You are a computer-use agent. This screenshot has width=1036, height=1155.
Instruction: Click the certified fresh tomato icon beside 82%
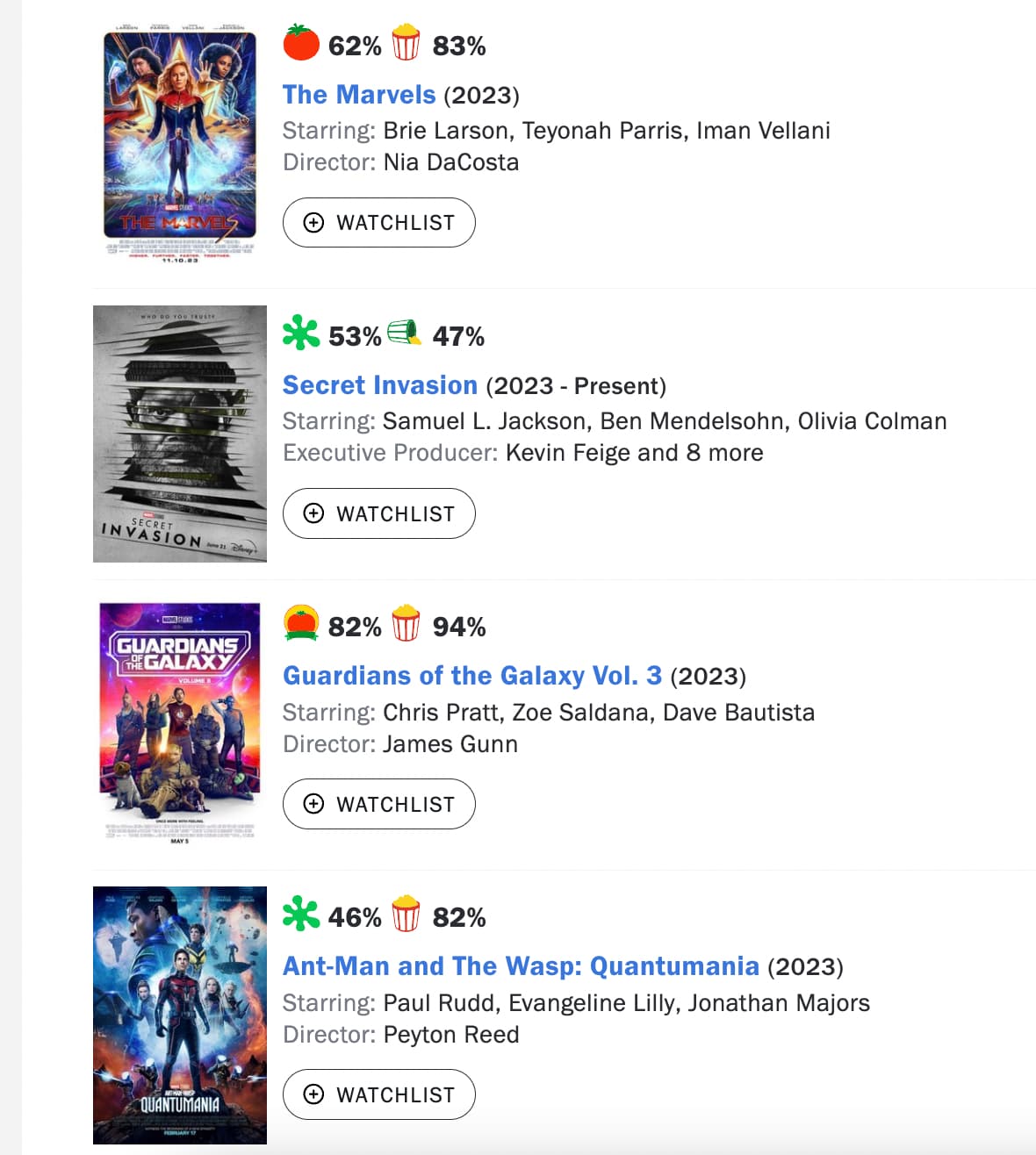[x=301, y=624]
